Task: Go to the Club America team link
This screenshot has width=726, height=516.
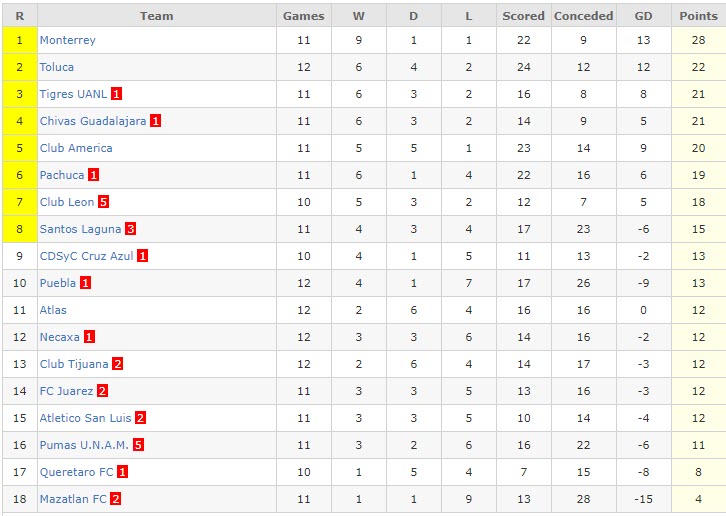Action: tap(76, 148)
